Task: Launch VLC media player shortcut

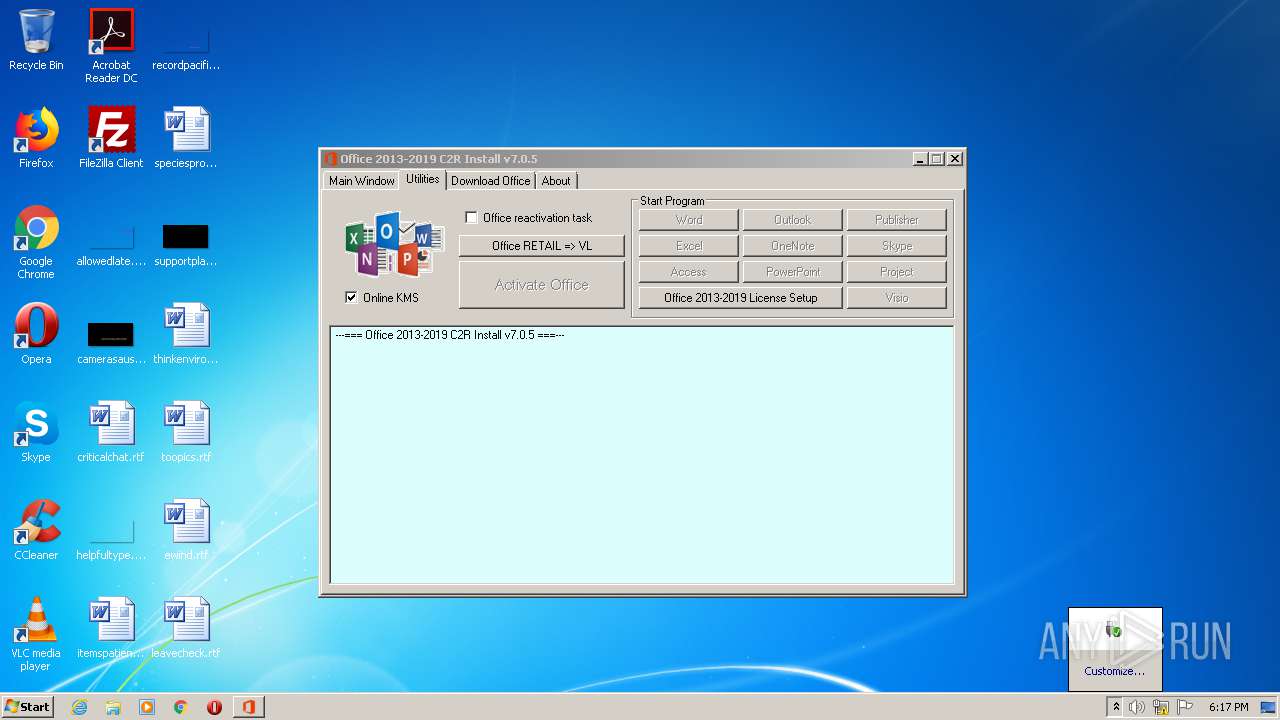Action: [36, 634]
